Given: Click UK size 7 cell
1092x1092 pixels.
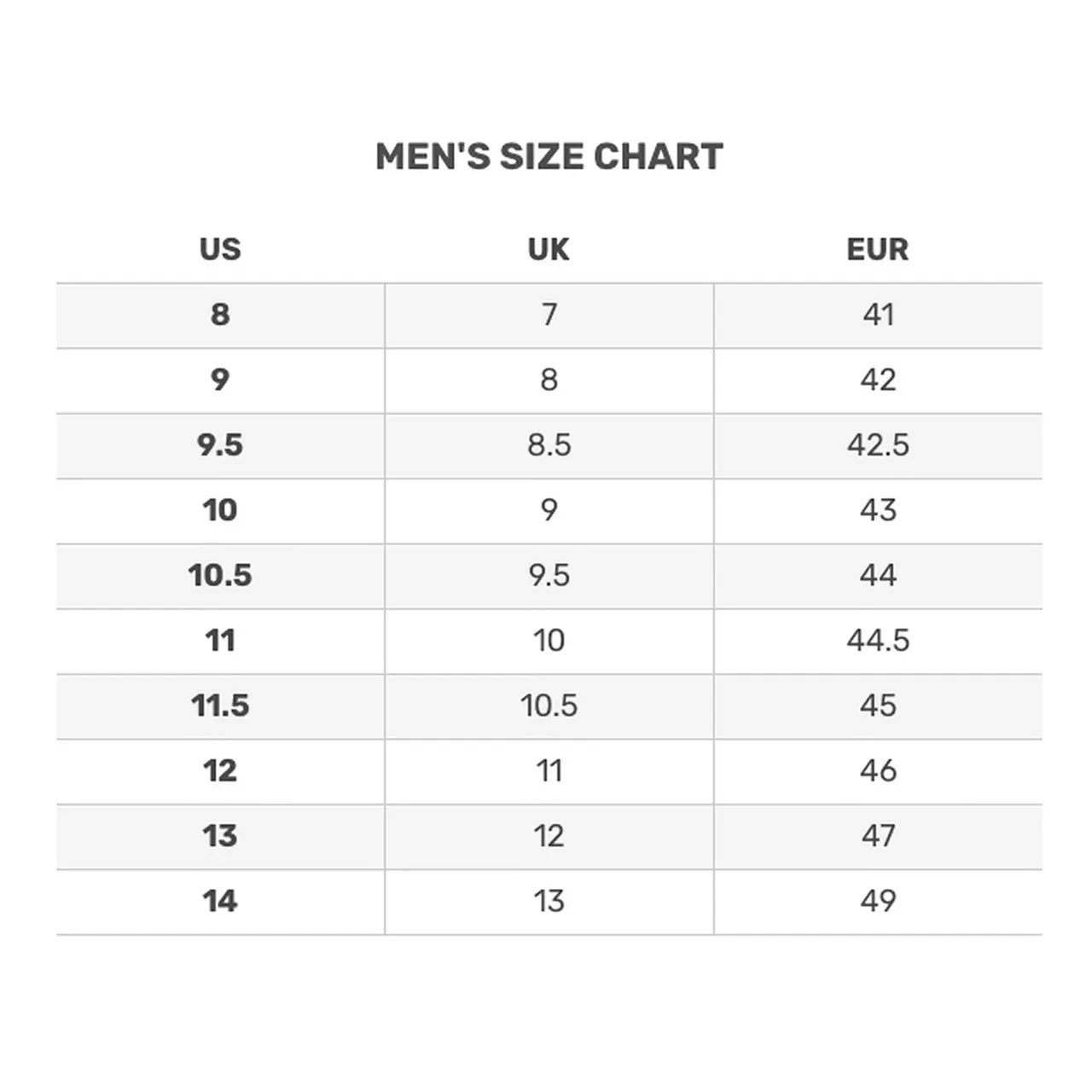Looking at the screenshot, I should [549, 316].
